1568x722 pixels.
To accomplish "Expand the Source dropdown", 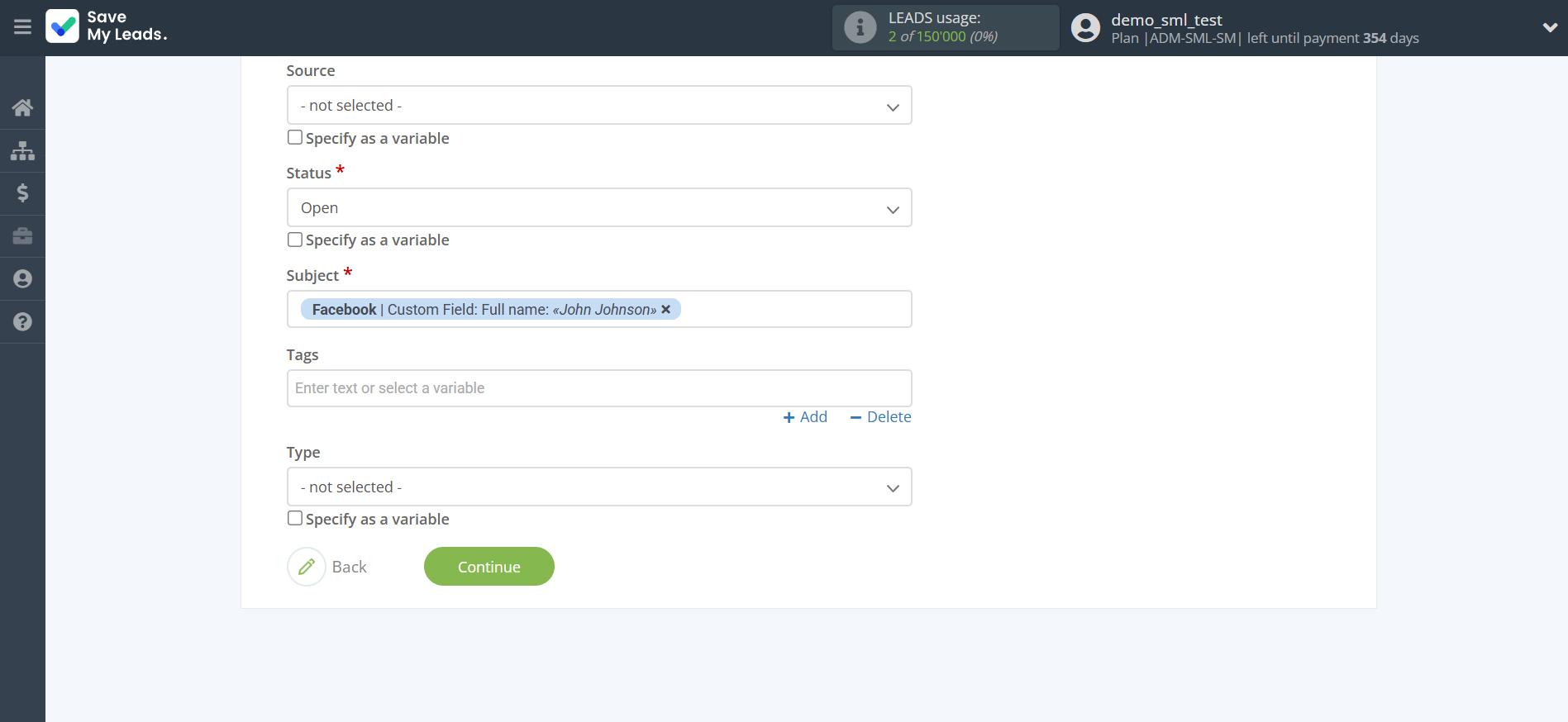I will tap(598, 106).
